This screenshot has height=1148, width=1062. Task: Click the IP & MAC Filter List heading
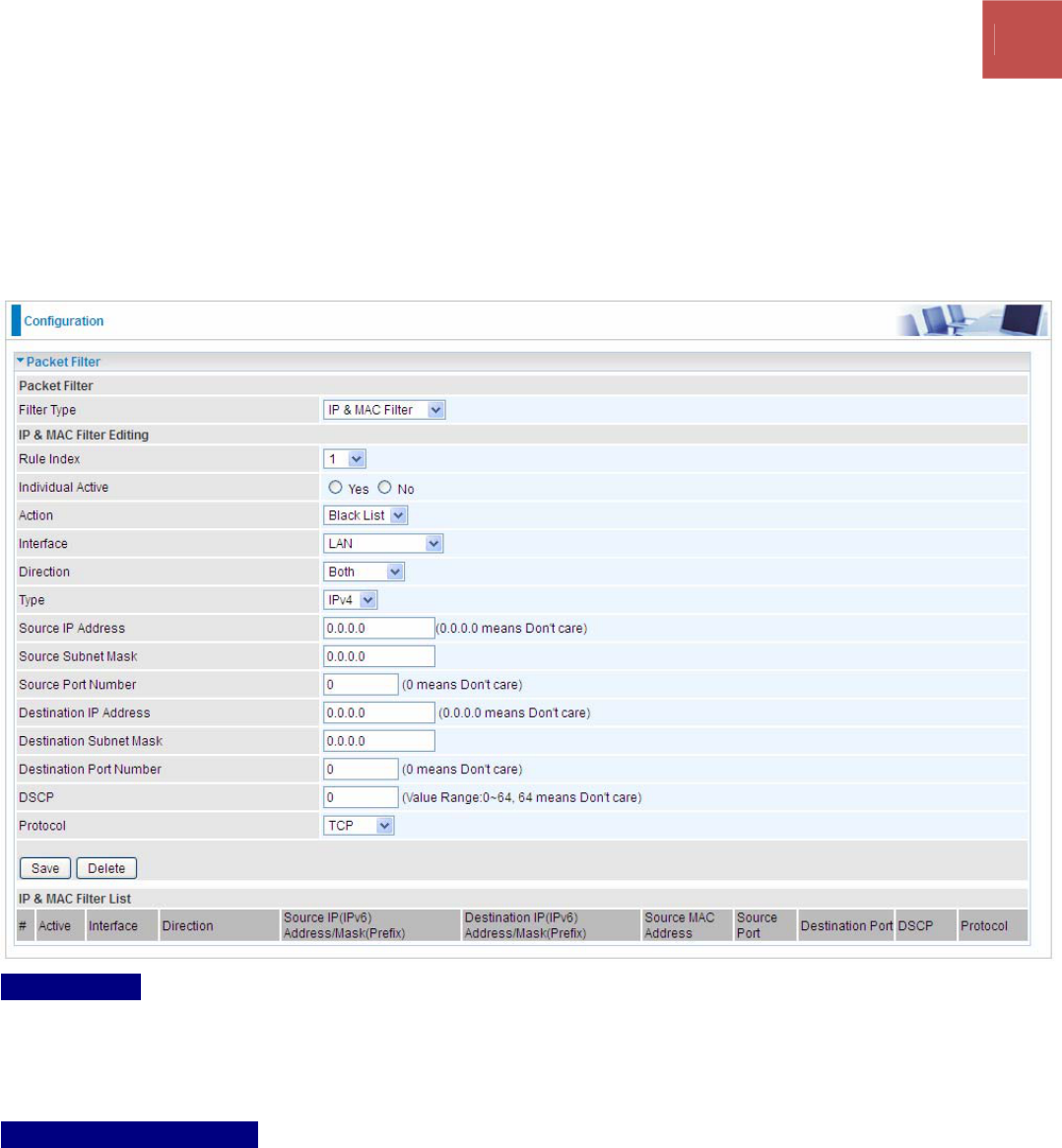[x=75, y=899]
